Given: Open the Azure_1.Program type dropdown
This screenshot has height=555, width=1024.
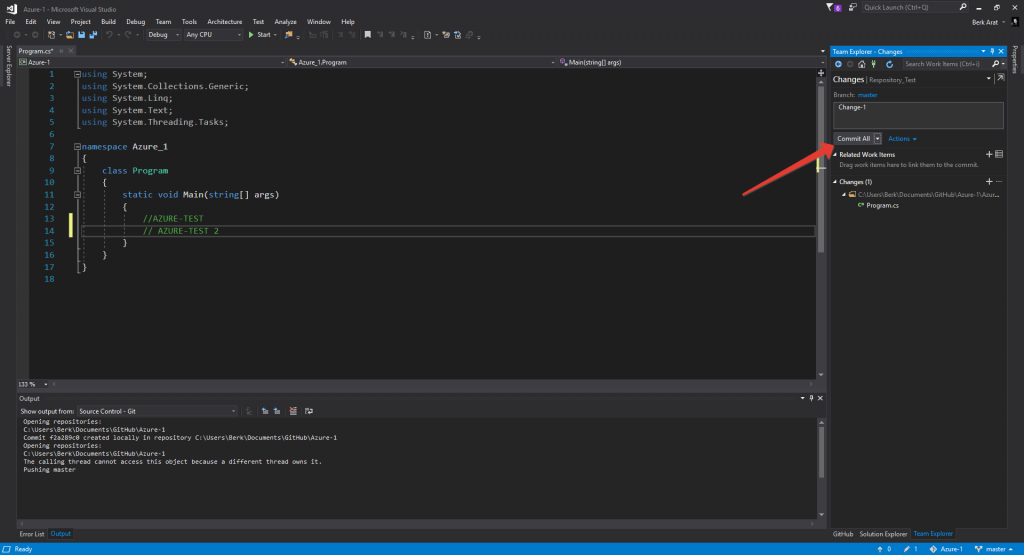Looking at the screenshot, I should click(422, 63).
